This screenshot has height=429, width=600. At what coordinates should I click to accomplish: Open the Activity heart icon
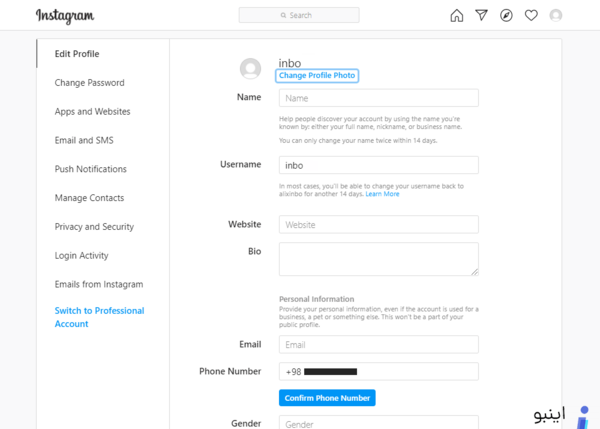point(531,15)
